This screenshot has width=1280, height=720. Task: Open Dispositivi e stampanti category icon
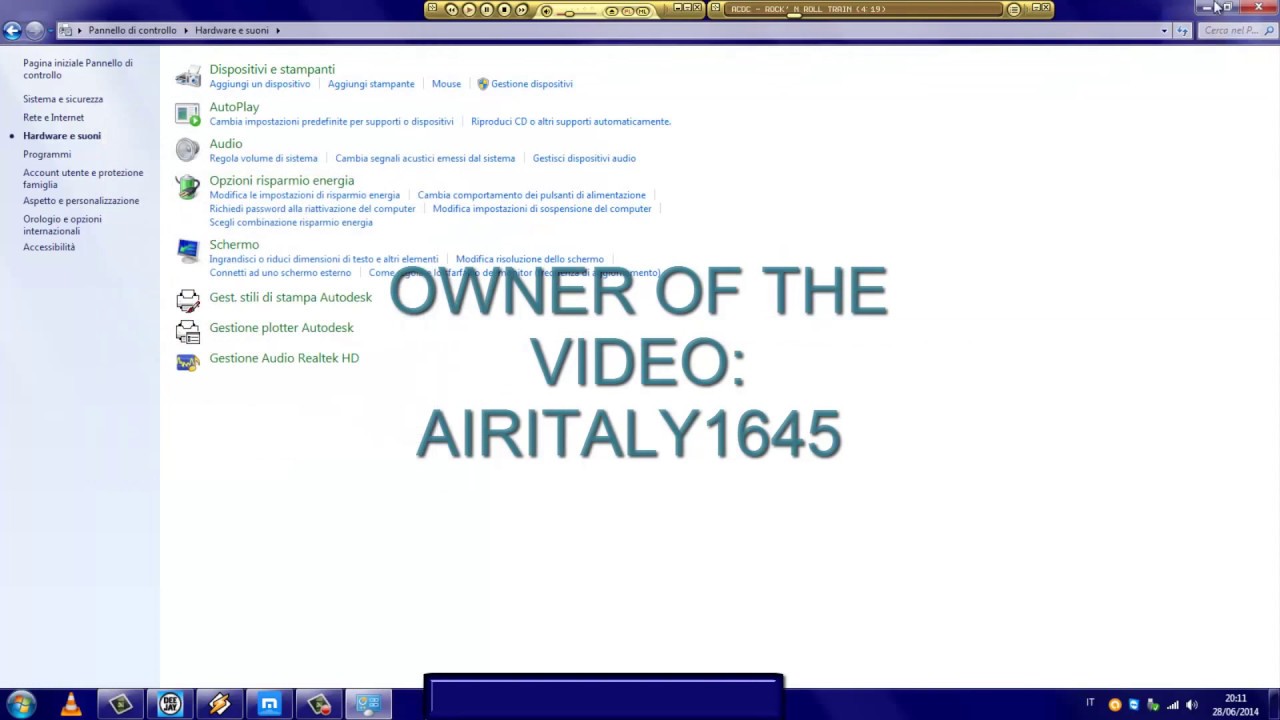coord(188,76)
